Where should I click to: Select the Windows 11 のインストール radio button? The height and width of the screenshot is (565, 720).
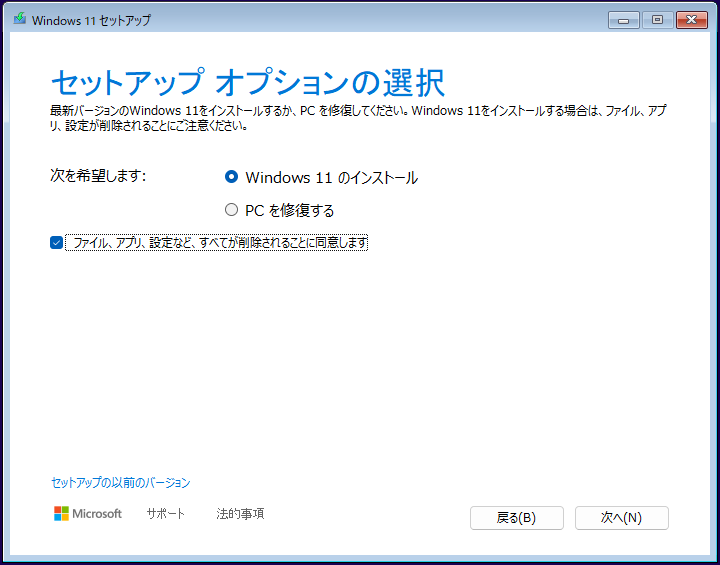tap(232, 177)
